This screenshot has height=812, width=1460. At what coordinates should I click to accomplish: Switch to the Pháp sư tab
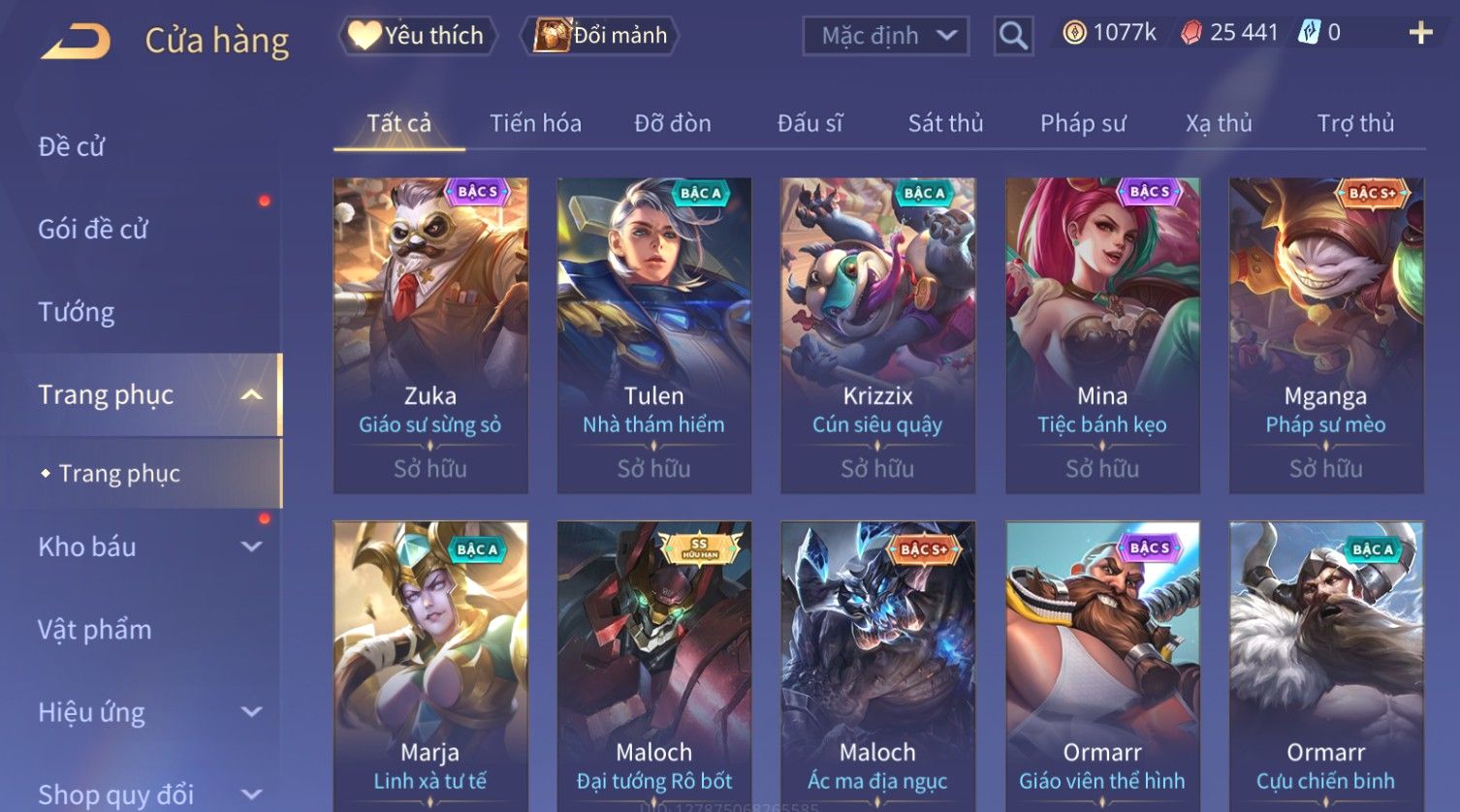tap(1083, 123)
